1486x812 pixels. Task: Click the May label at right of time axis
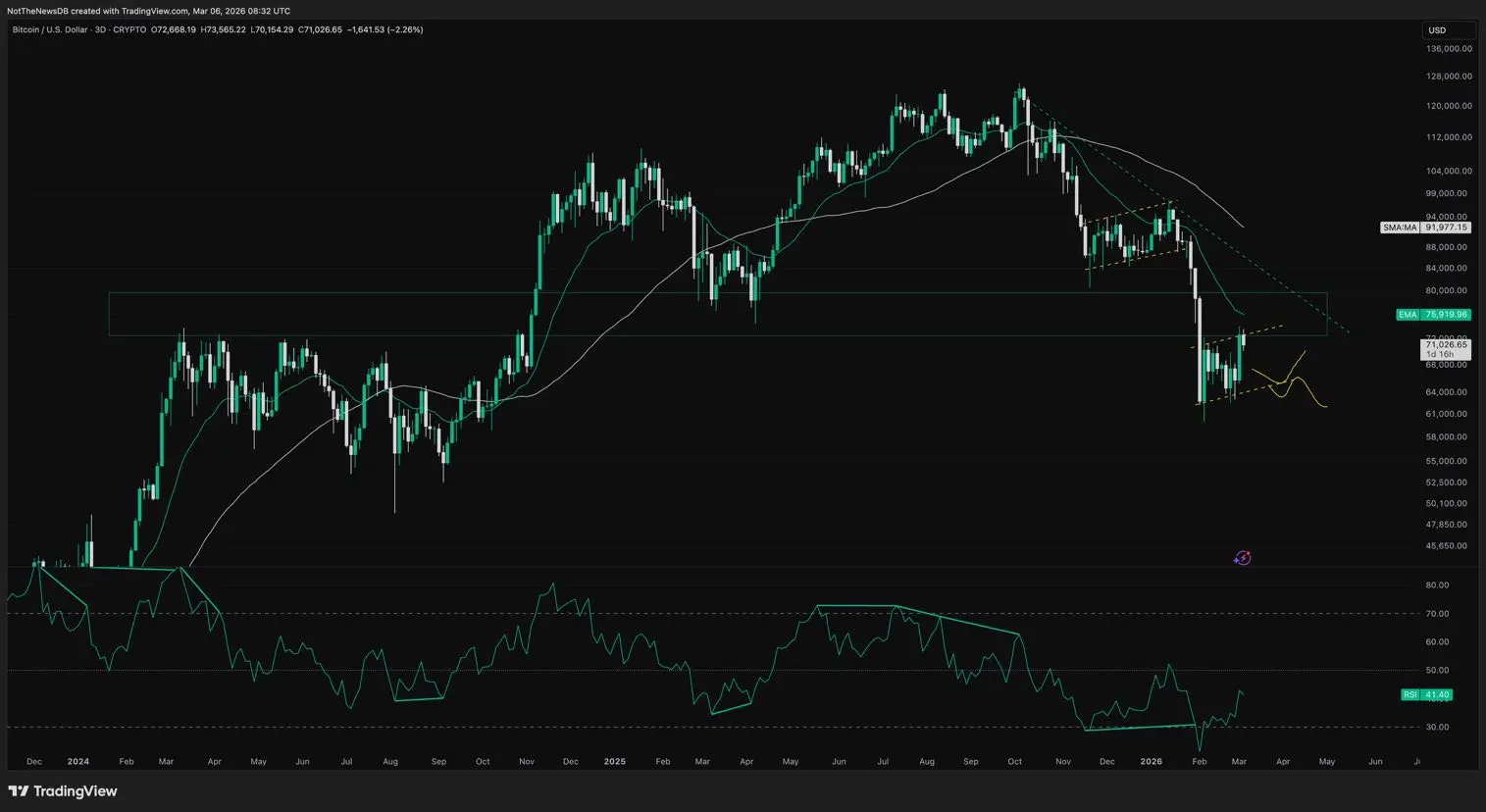click(1326, 762)
